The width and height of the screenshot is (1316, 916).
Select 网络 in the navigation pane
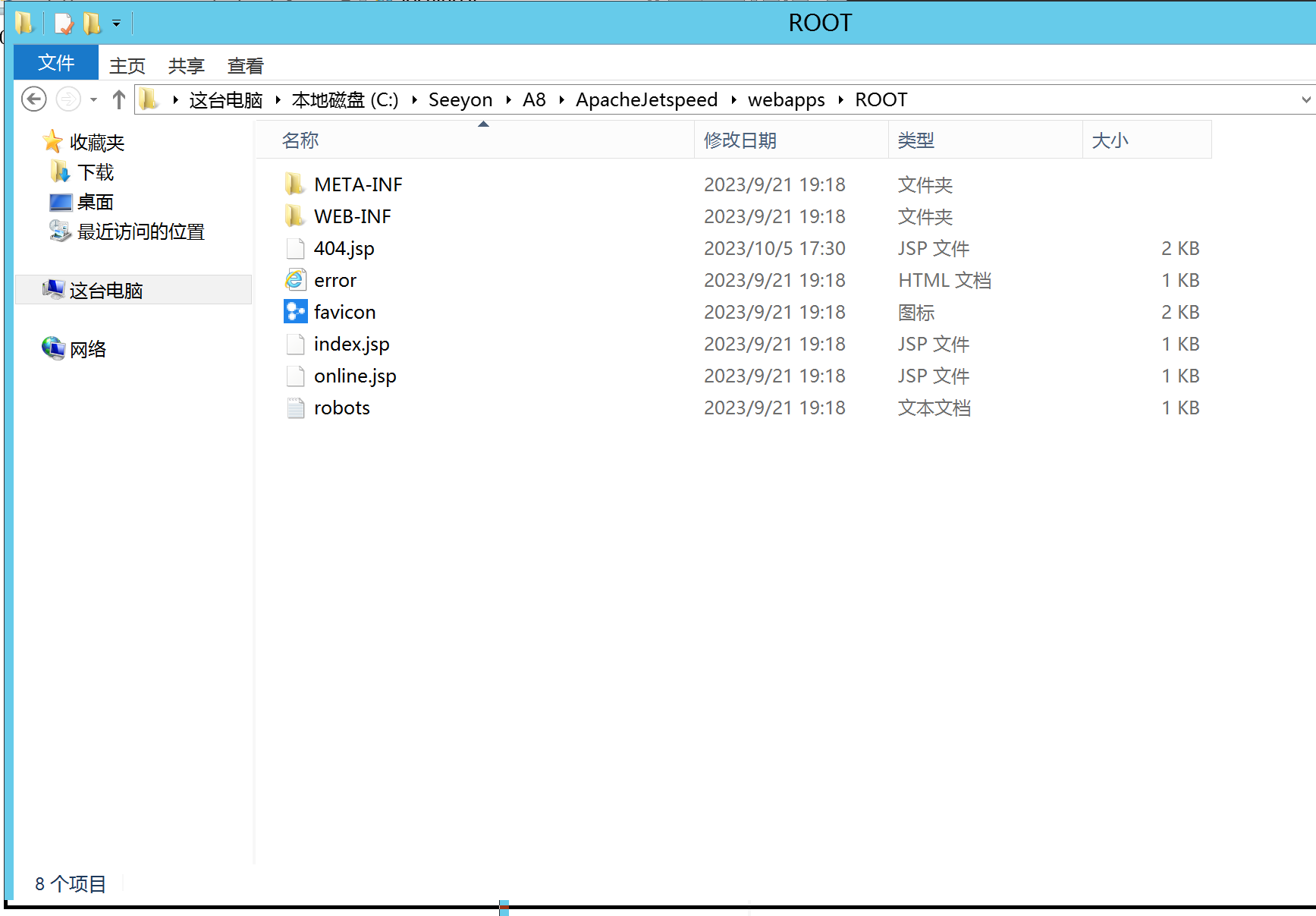point(87,349)
